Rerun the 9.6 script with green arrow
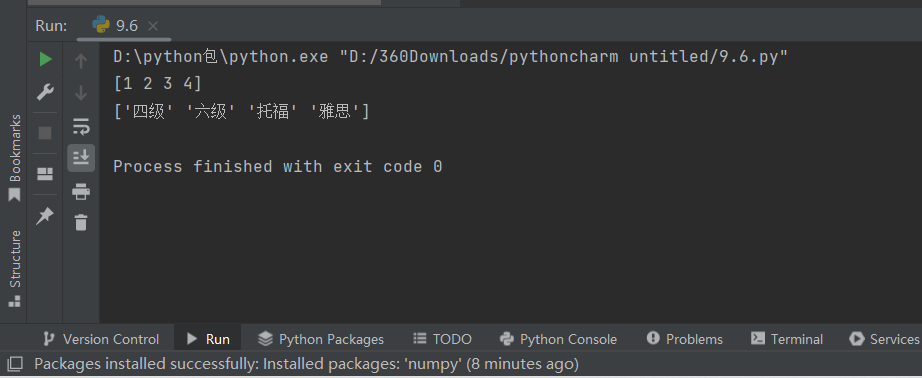Image resolution: width=922 pixels, height=378 pixels. tap(45, 59)
